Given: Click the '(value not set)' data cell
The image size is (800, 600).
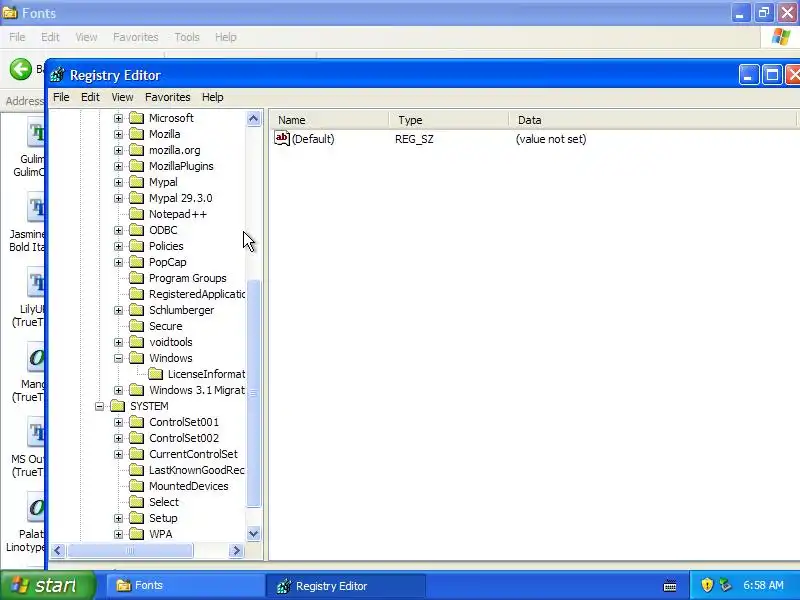Looking at the screenshot, I should pos(551,139).
